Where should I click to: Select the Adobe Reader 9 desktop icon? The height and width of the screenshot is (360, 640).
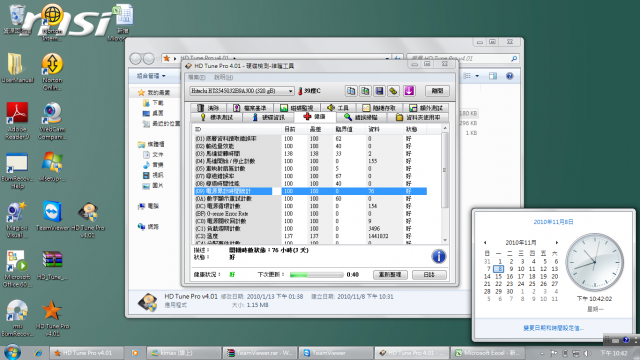[x=17, y=121]
